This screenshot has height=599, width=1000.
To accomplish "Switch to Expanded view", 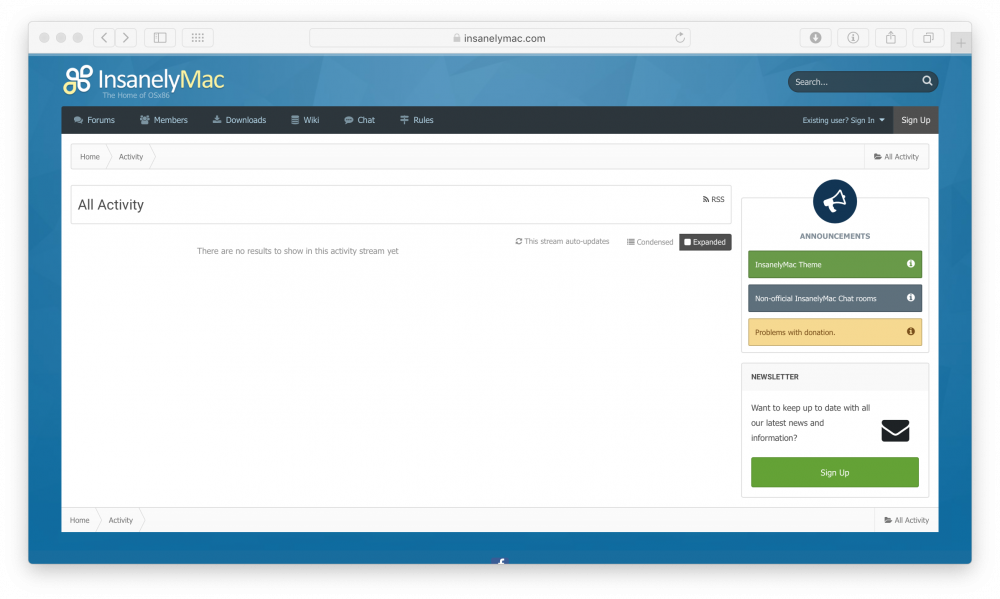I will 705,242.
